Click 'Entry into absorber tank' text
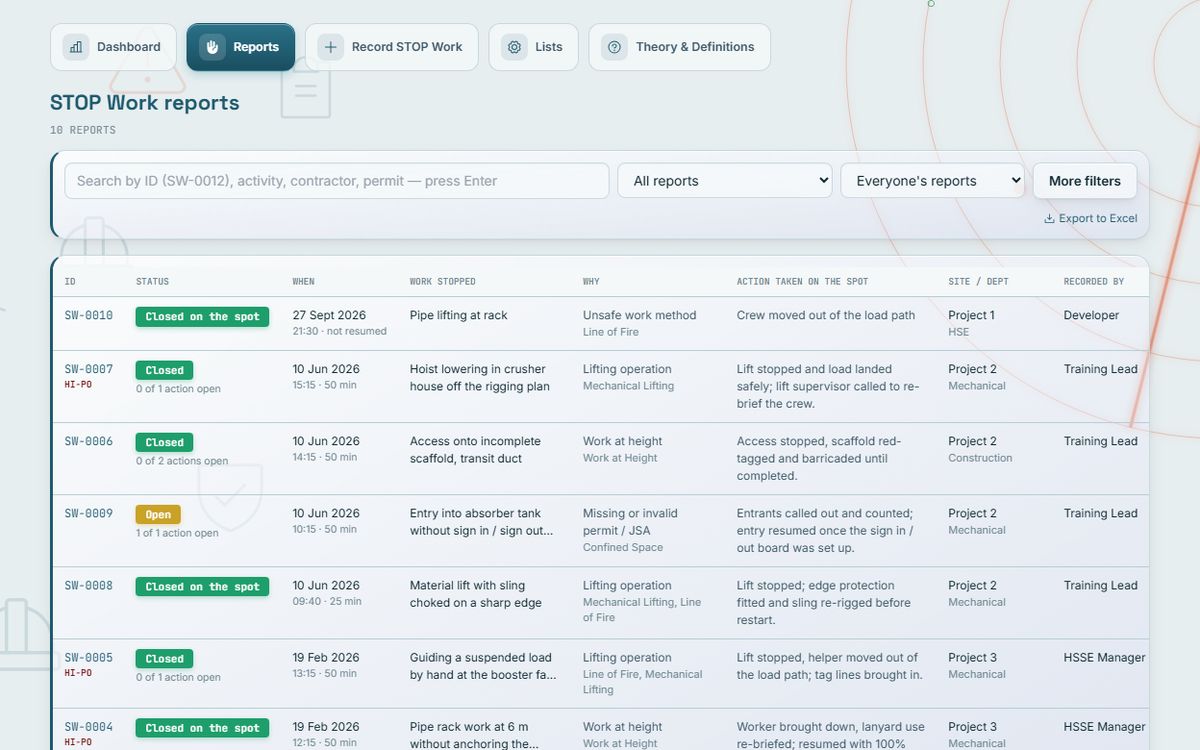 click(481, 522)
